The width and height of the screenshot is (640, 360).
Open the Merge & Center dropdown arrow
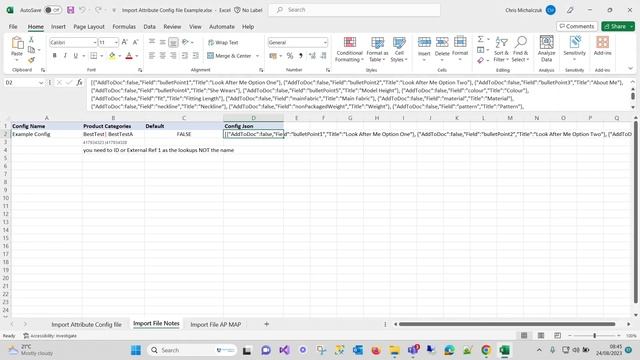tap(258, 56)
